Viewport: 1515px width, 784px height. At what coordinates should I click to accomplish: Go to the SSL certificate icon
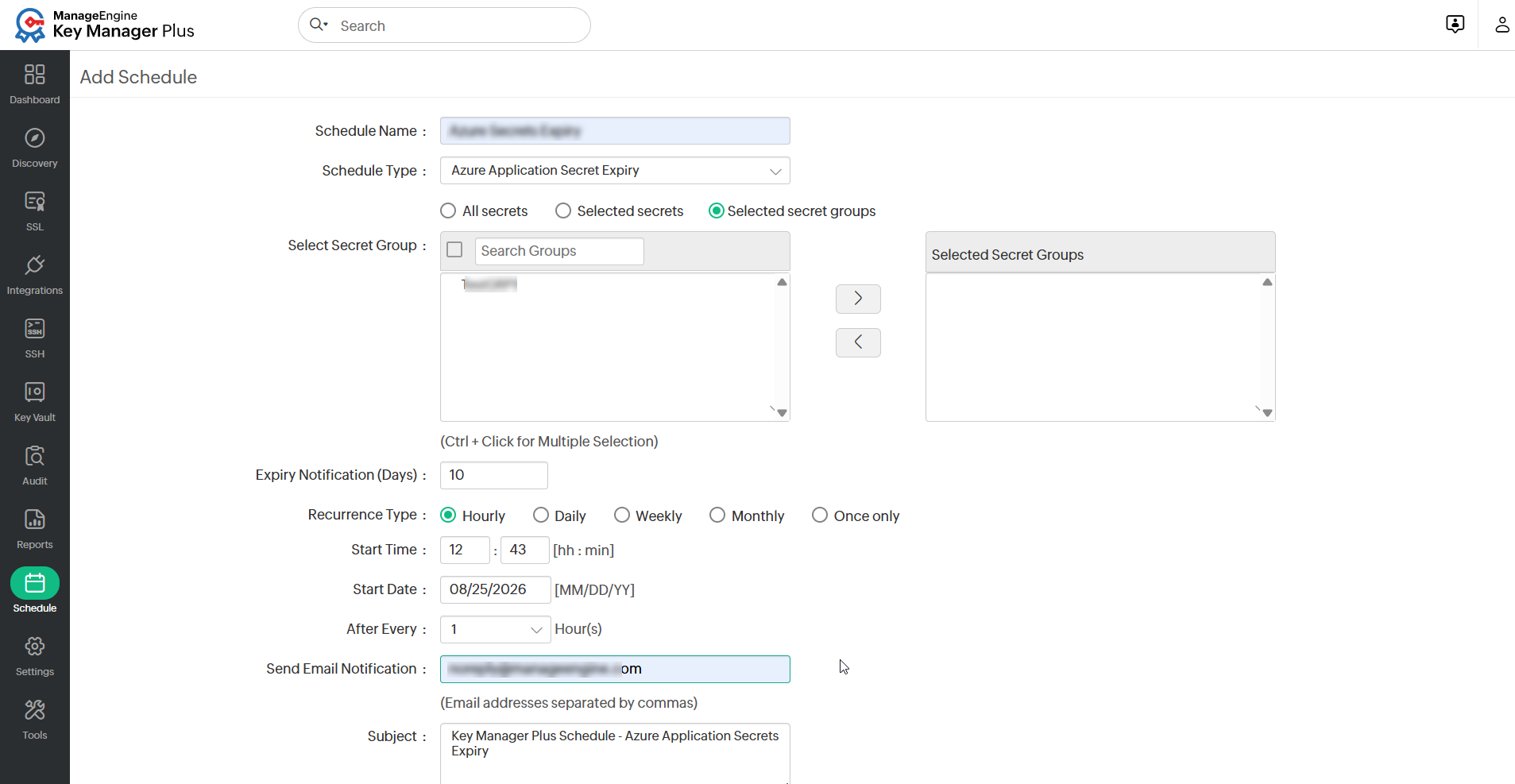point(35,202)
